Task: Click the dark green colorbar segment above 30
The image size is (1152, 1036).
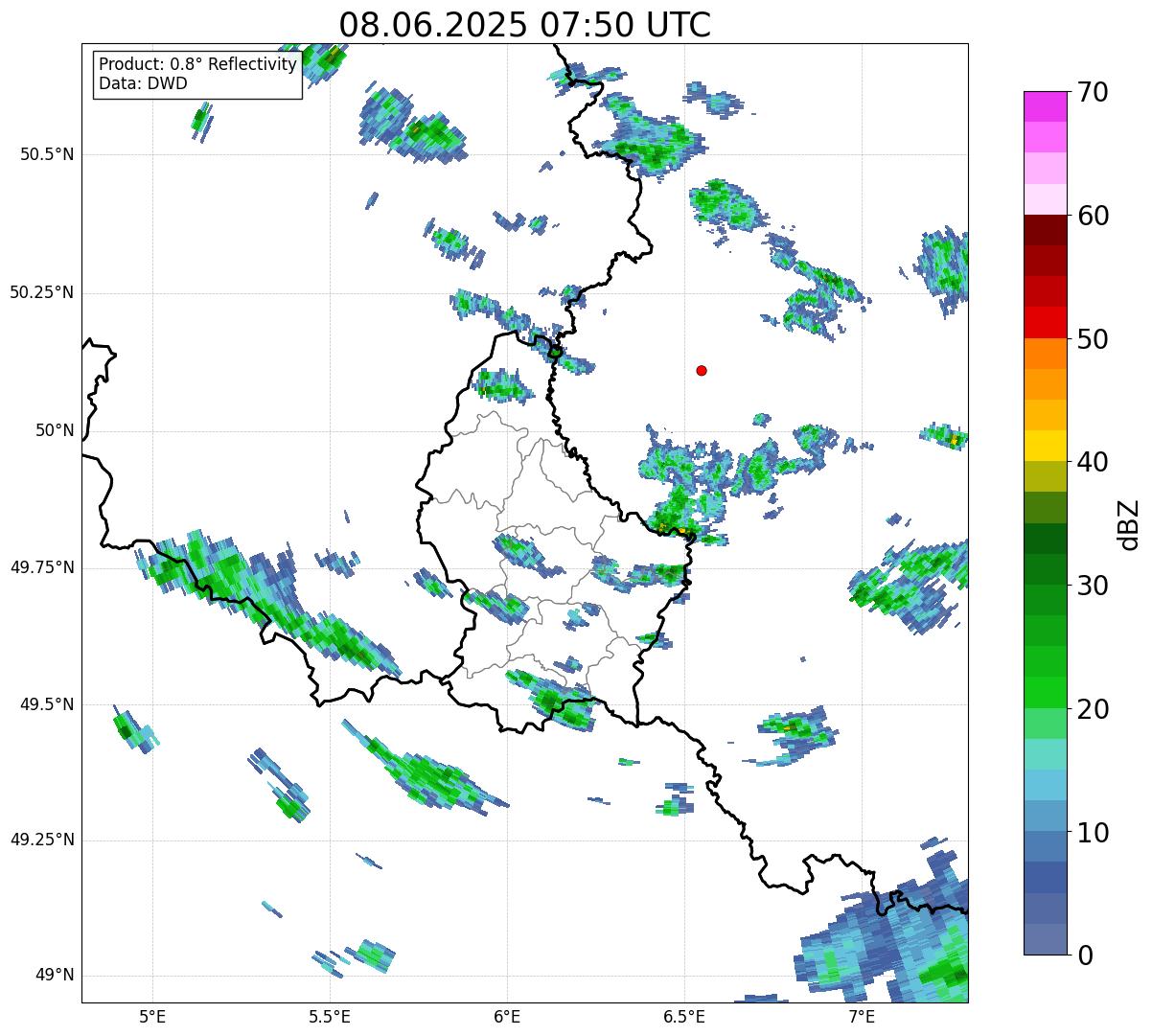Action: click(1046, 569)
